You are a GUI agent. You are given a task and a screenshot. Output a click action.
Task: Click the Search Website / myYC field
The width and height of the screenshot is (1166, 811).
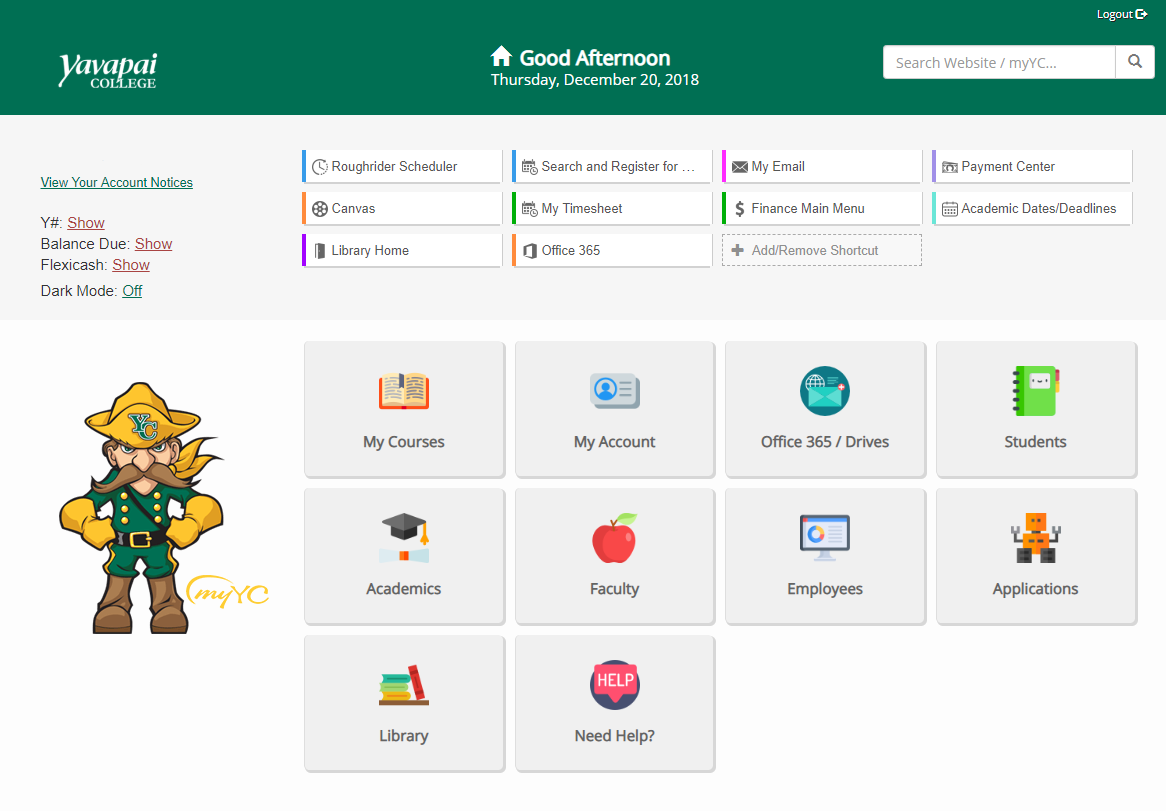[x=998, y=62]
